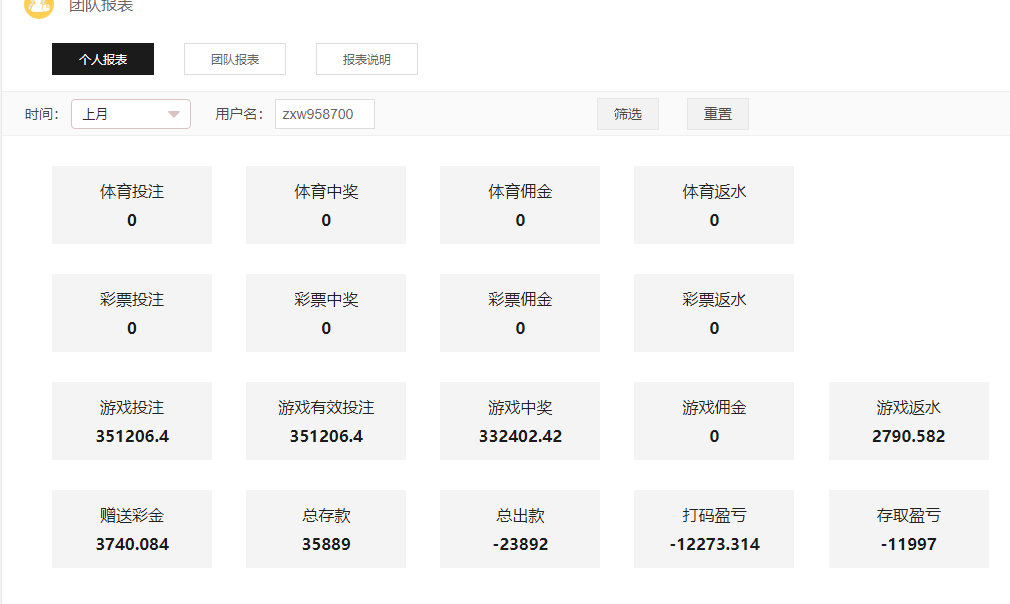Select the 体育投注 statistics card
Image resolution: width=1010 pixels, height=604 pixels.
[132, 205]
